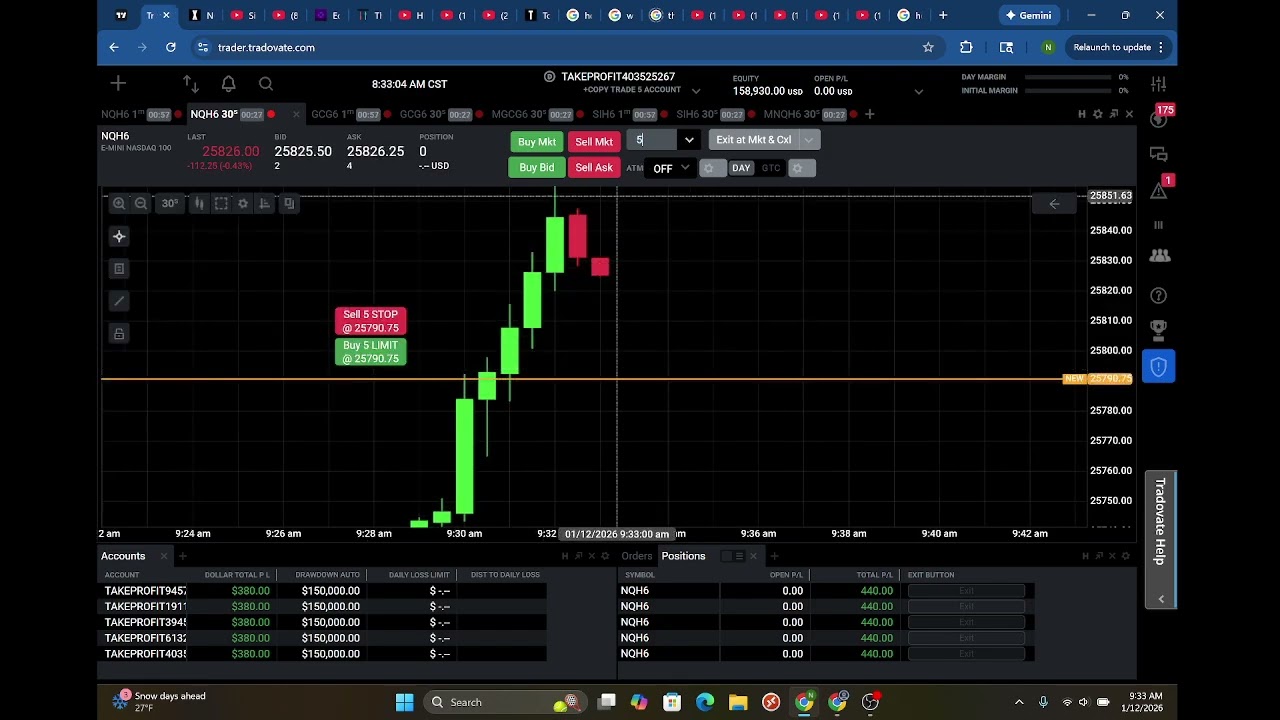Toggle the Positions grouped view icon
The width and height of the screenshot is (1280, 720).
point(727,556)
